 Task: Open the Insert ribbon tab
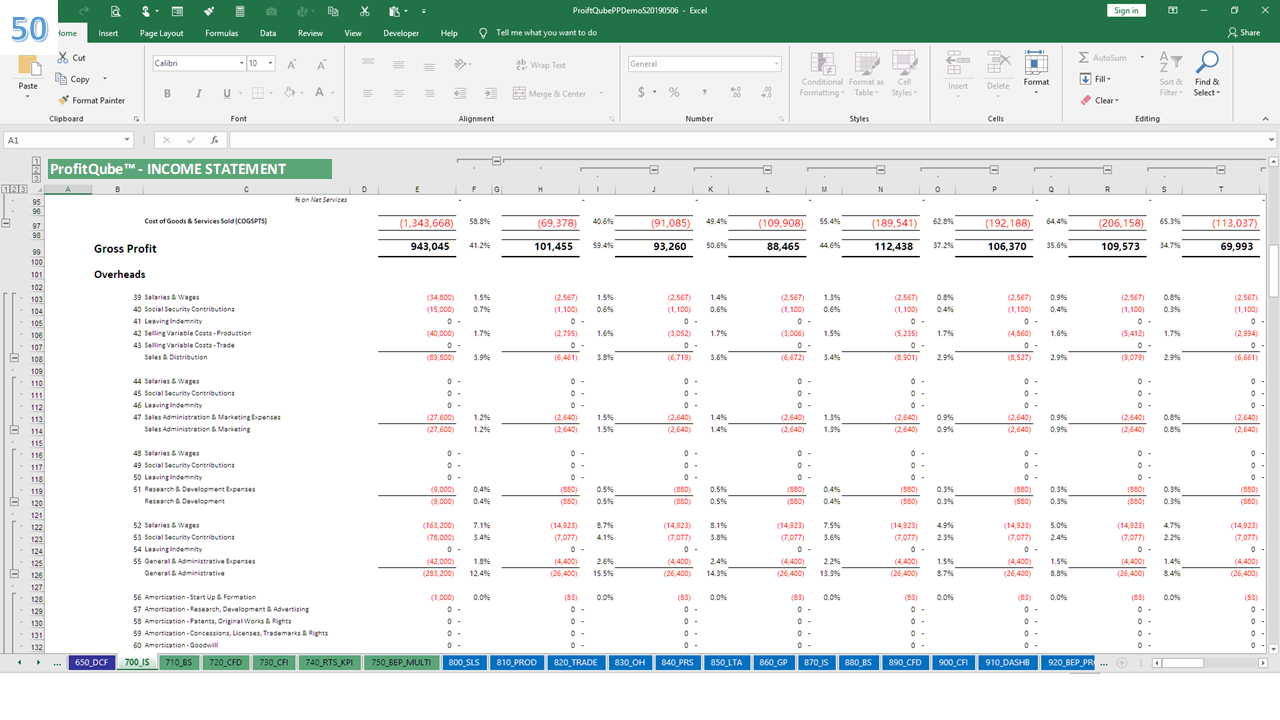click(x=108, y=33)
